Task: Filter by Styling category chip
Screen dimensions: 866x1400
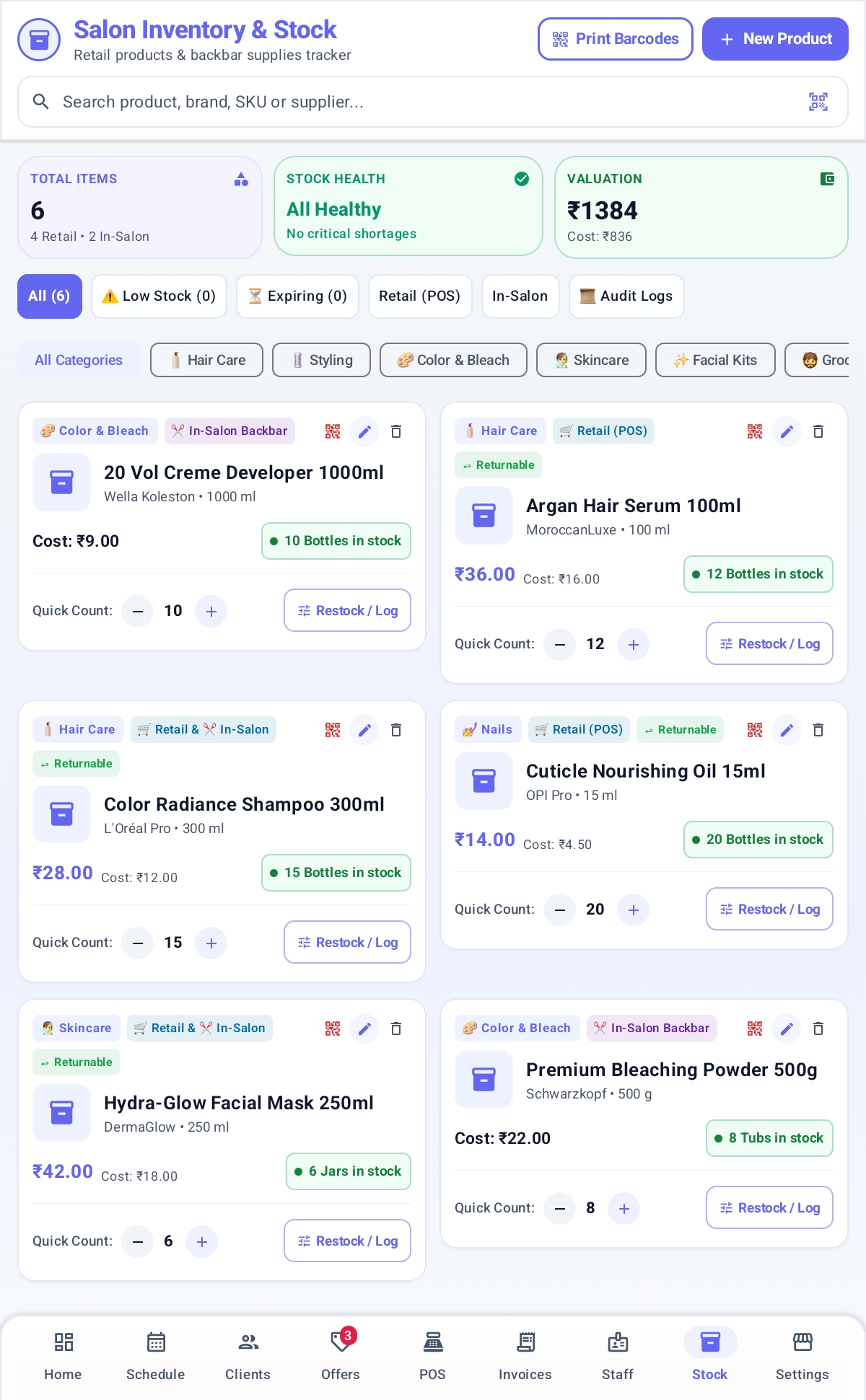Action: pyautogui.click(x=321, y=360)
